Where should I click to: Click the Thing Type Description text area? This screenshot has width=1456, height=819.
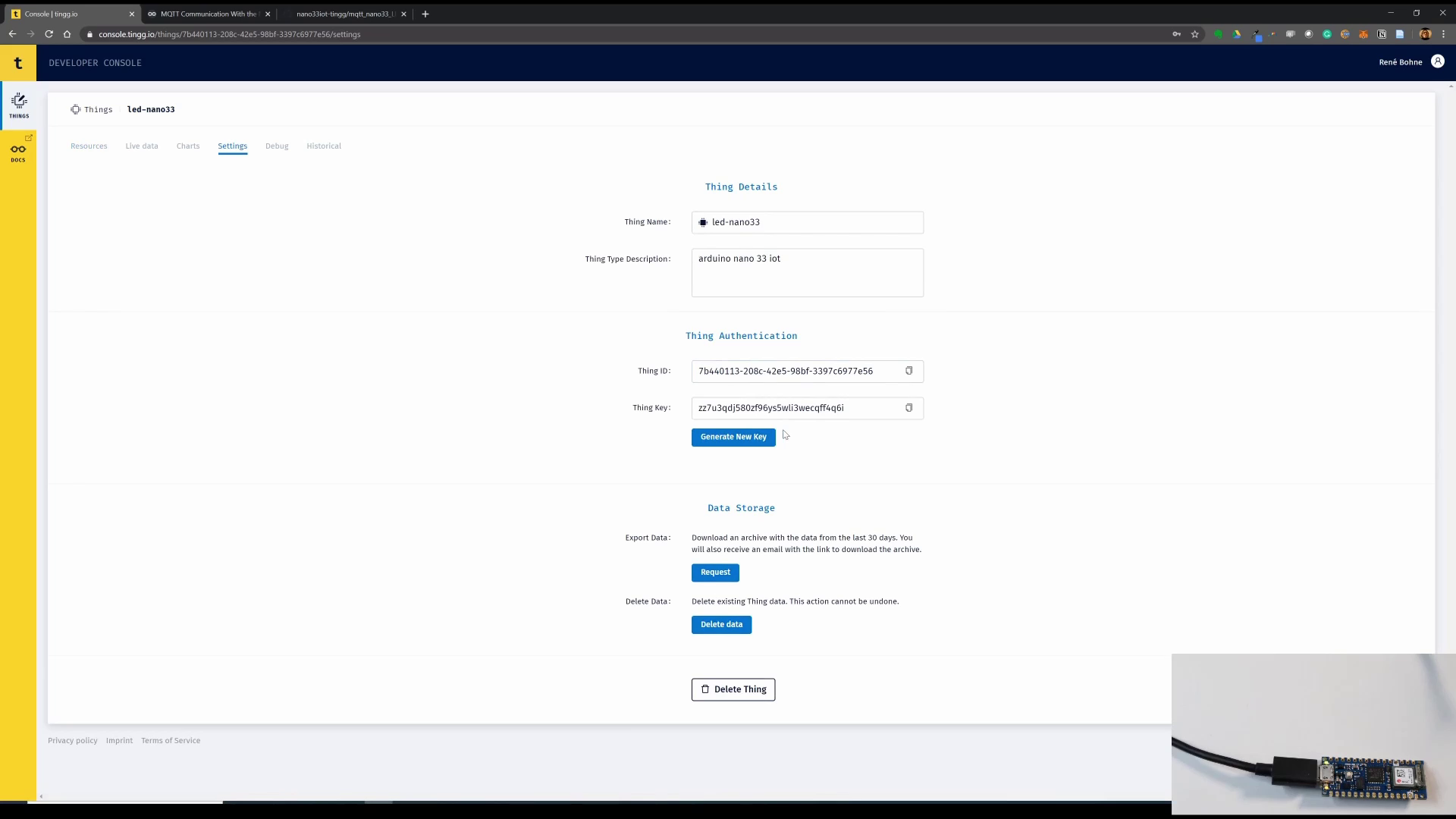click(807, 272)
